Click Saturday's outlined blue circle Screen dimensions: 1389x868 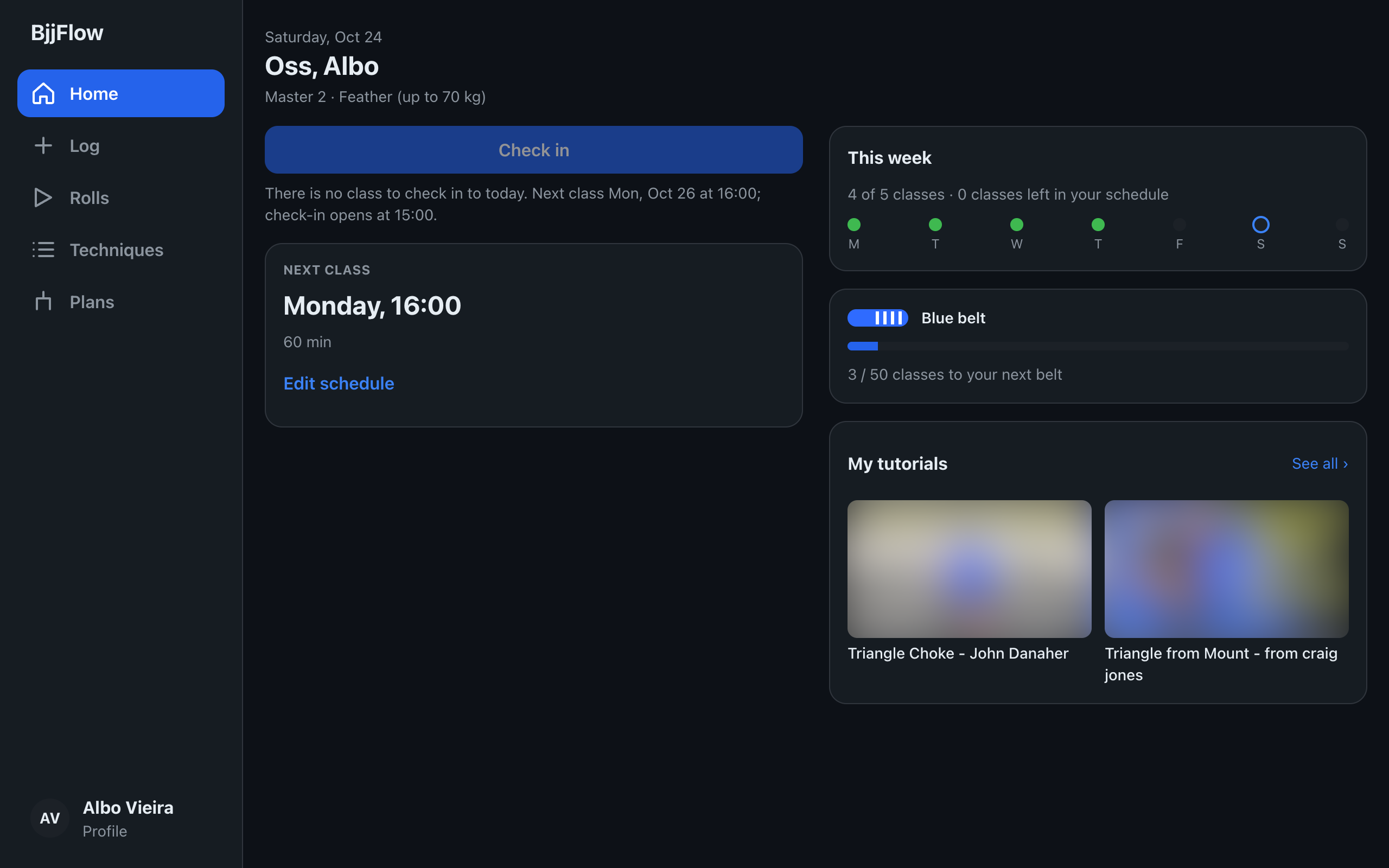pos(1260,225)
